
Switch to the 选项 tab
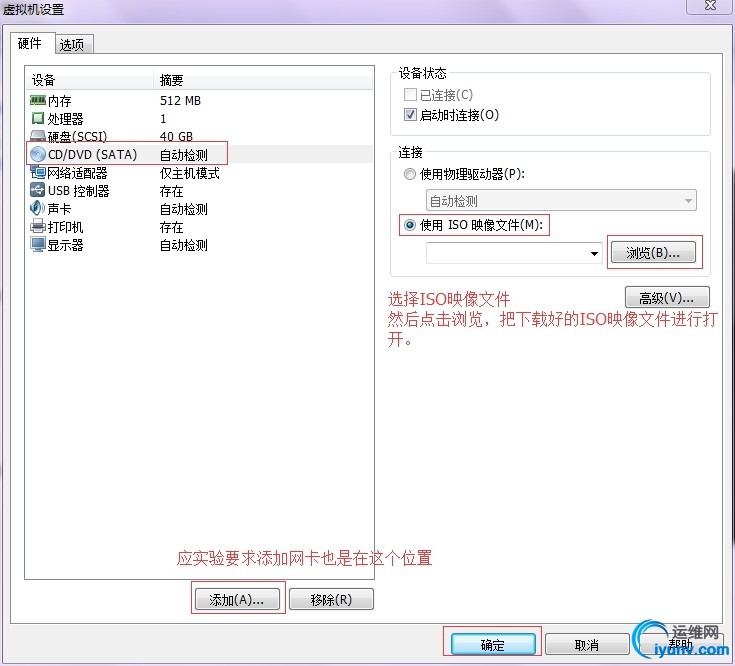[72, 45]
